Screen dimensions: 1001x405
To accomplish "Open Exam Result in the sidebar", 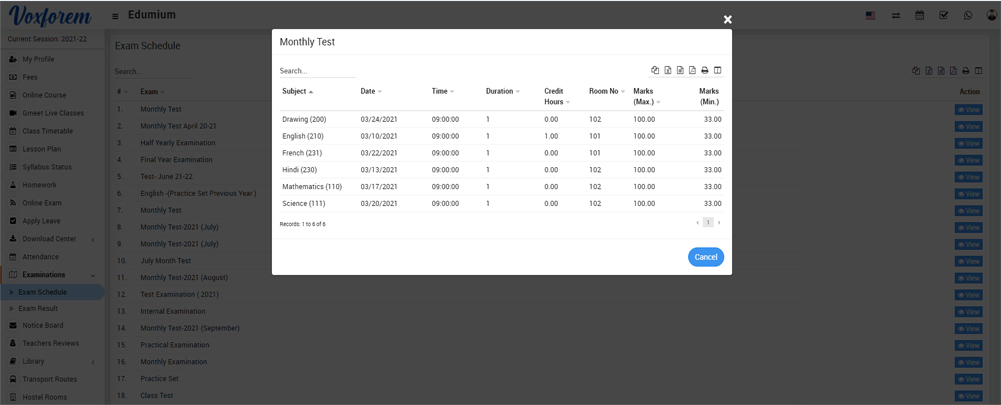I will (x=39, y=309).
